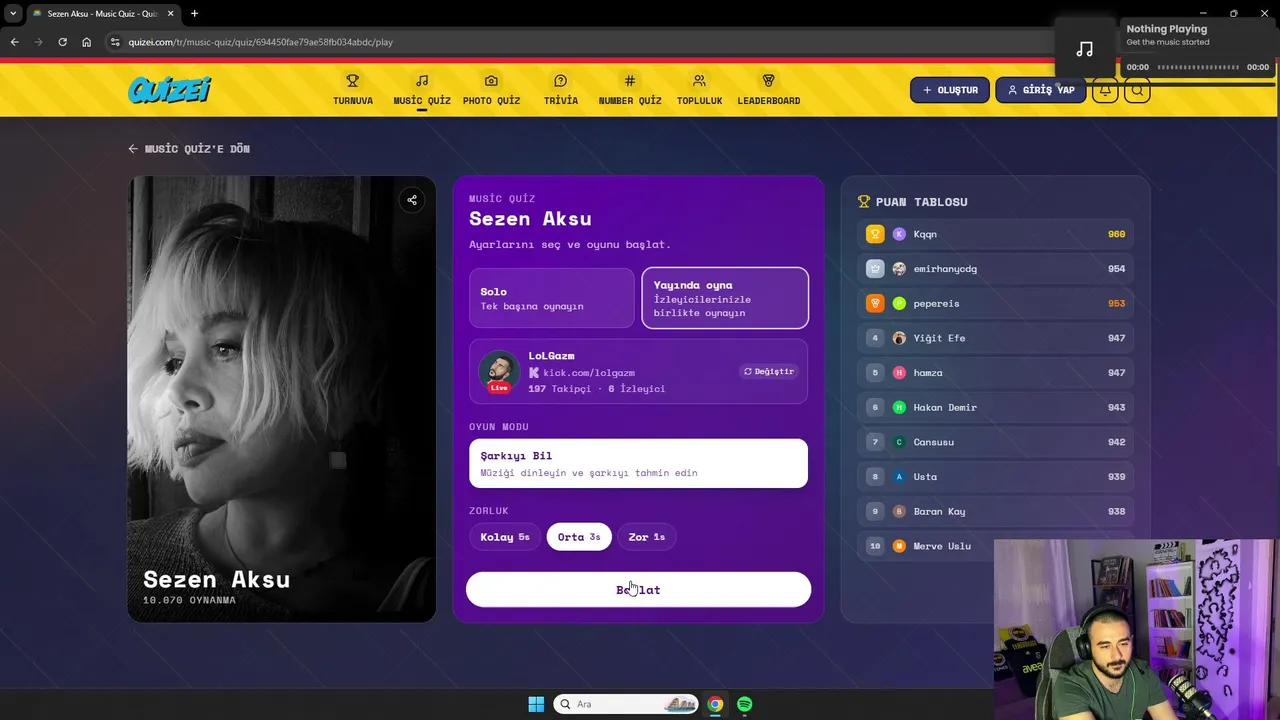The image size is (1280, 720).
Task: Open notifications bell icon
Action: [1105, 90]
